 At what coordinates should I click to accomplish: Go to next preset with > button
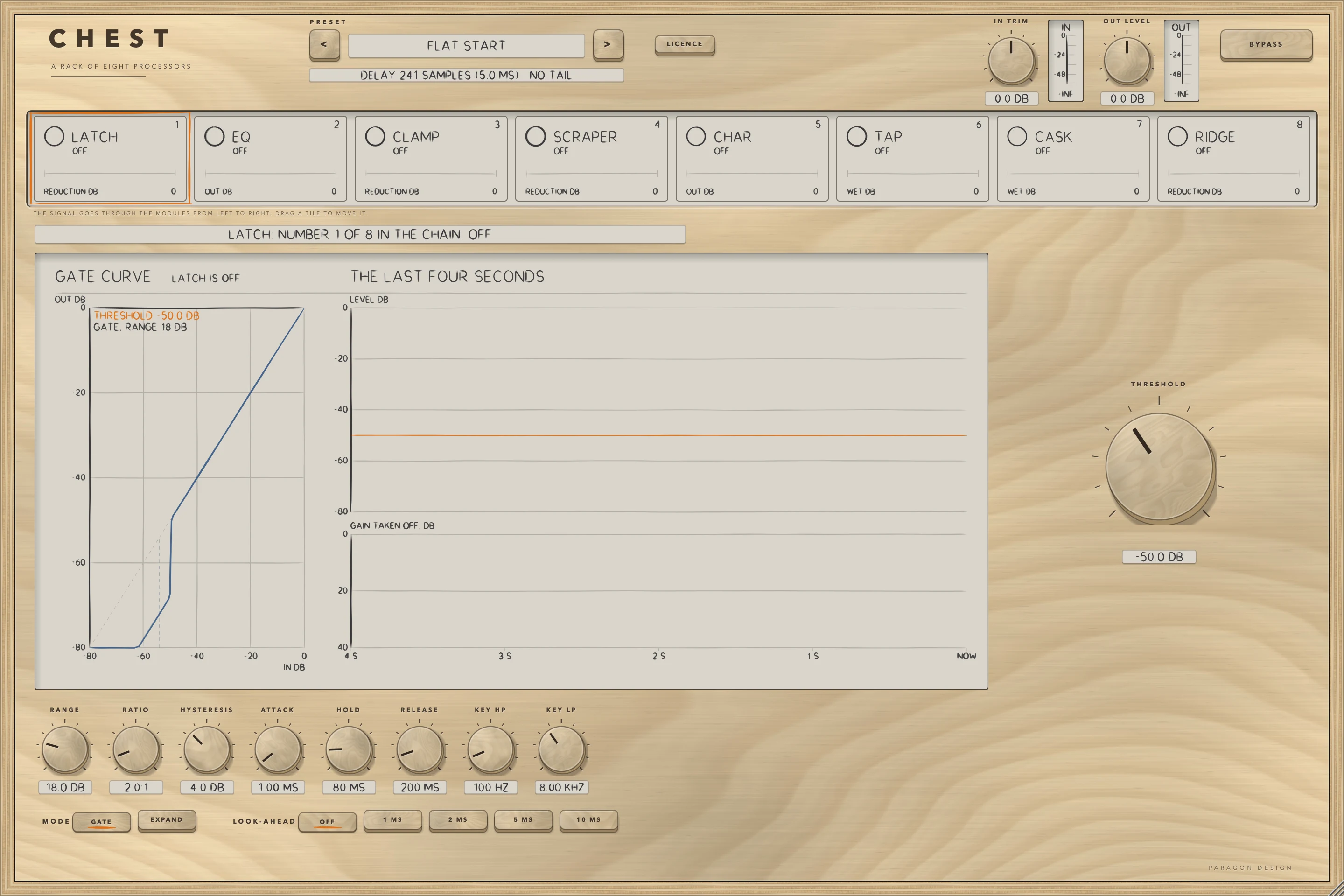(608, 45)
